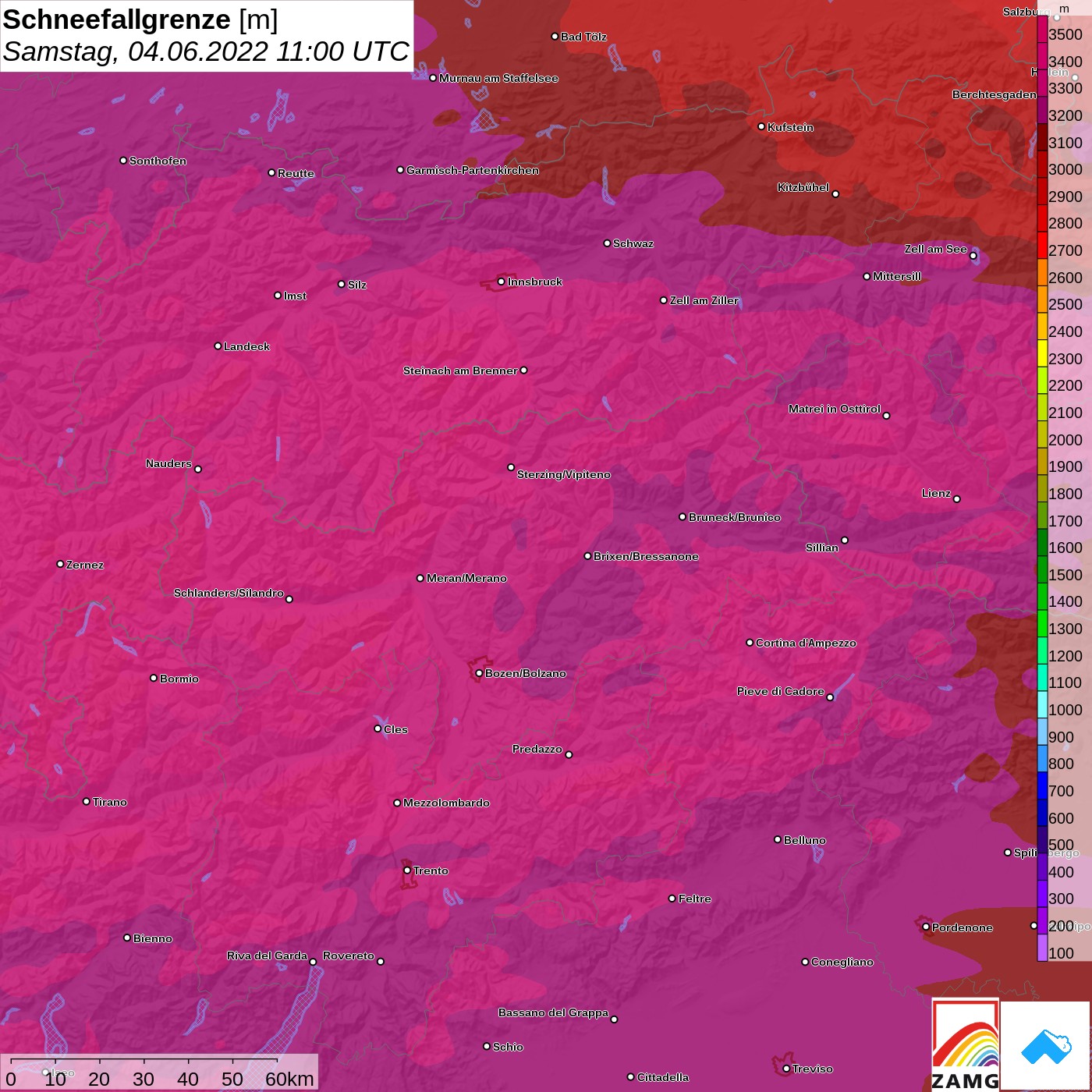
Task: Select the 3500 m legend color swatch
Action: click(1042, 29)
